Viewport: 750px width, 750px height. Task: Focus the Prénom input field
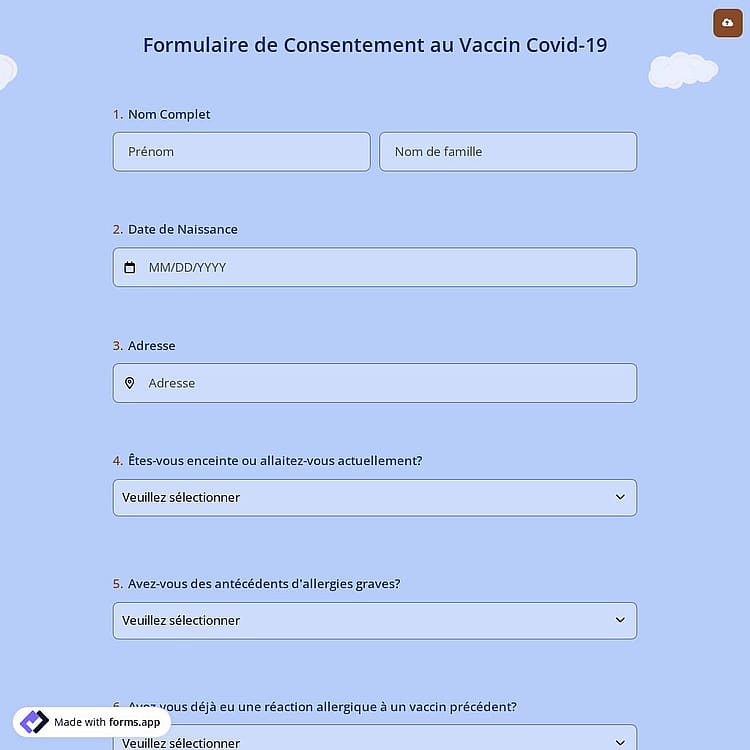click(242, 152)
